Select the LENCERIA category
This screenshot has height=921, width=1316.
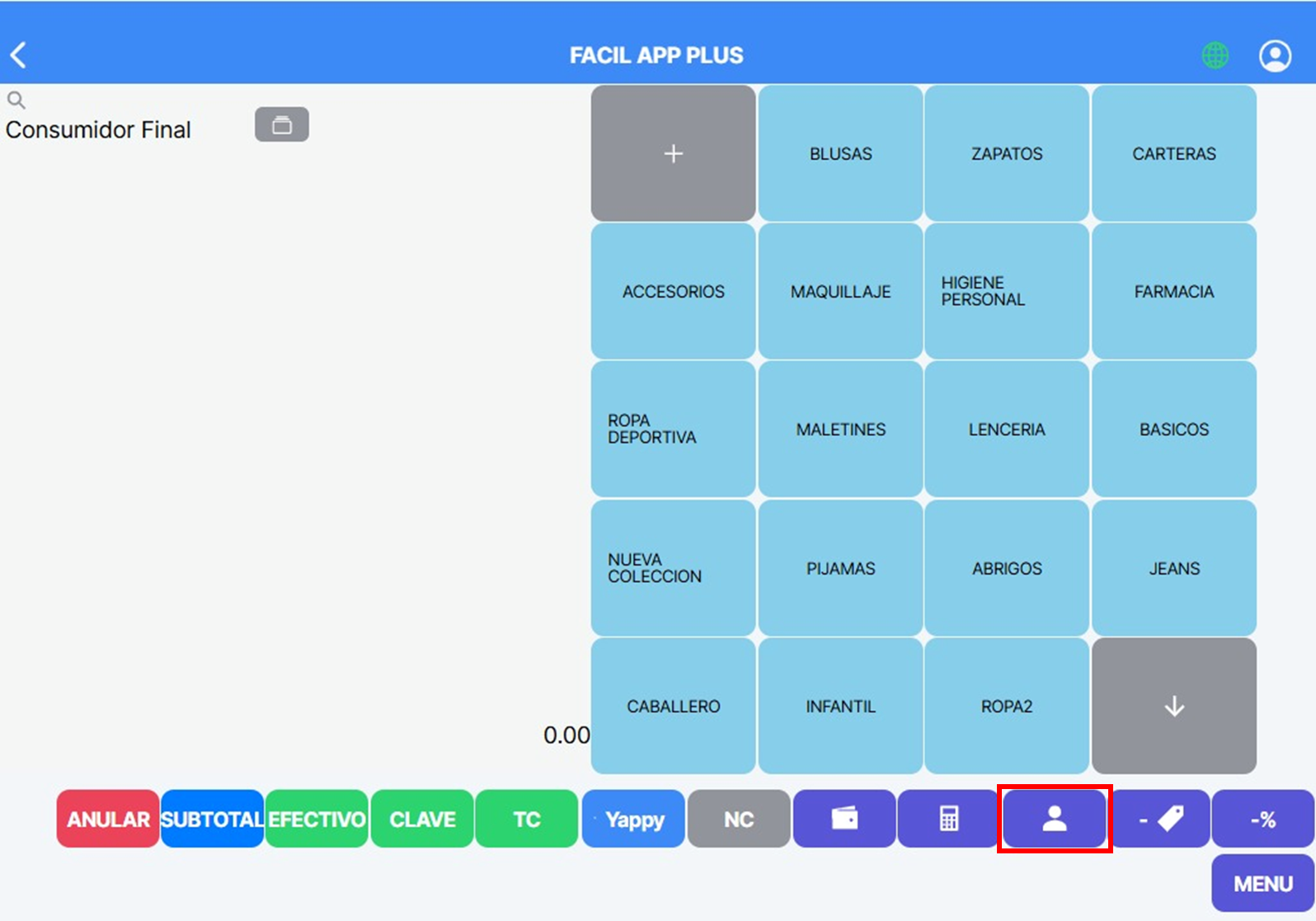coord(1007,429)
